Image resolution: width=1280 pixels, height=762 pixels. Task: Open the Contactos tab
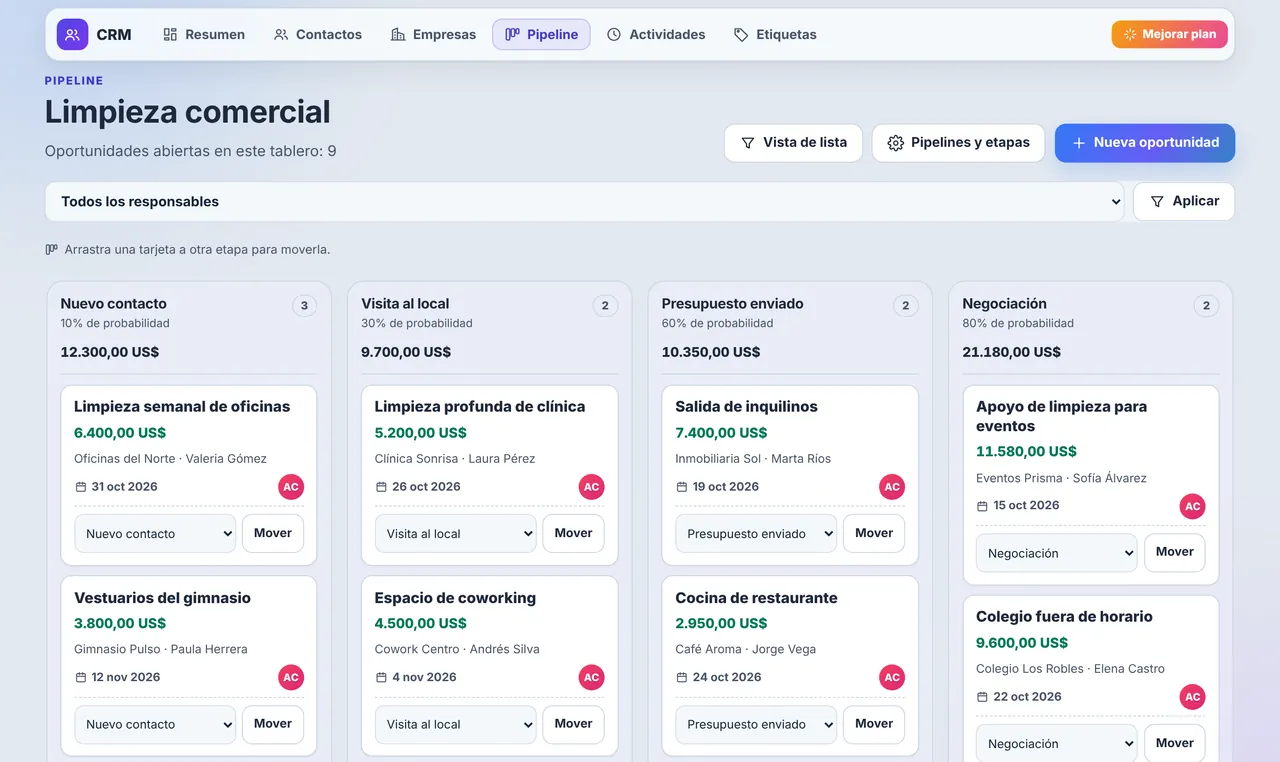[x=318, y=34]
